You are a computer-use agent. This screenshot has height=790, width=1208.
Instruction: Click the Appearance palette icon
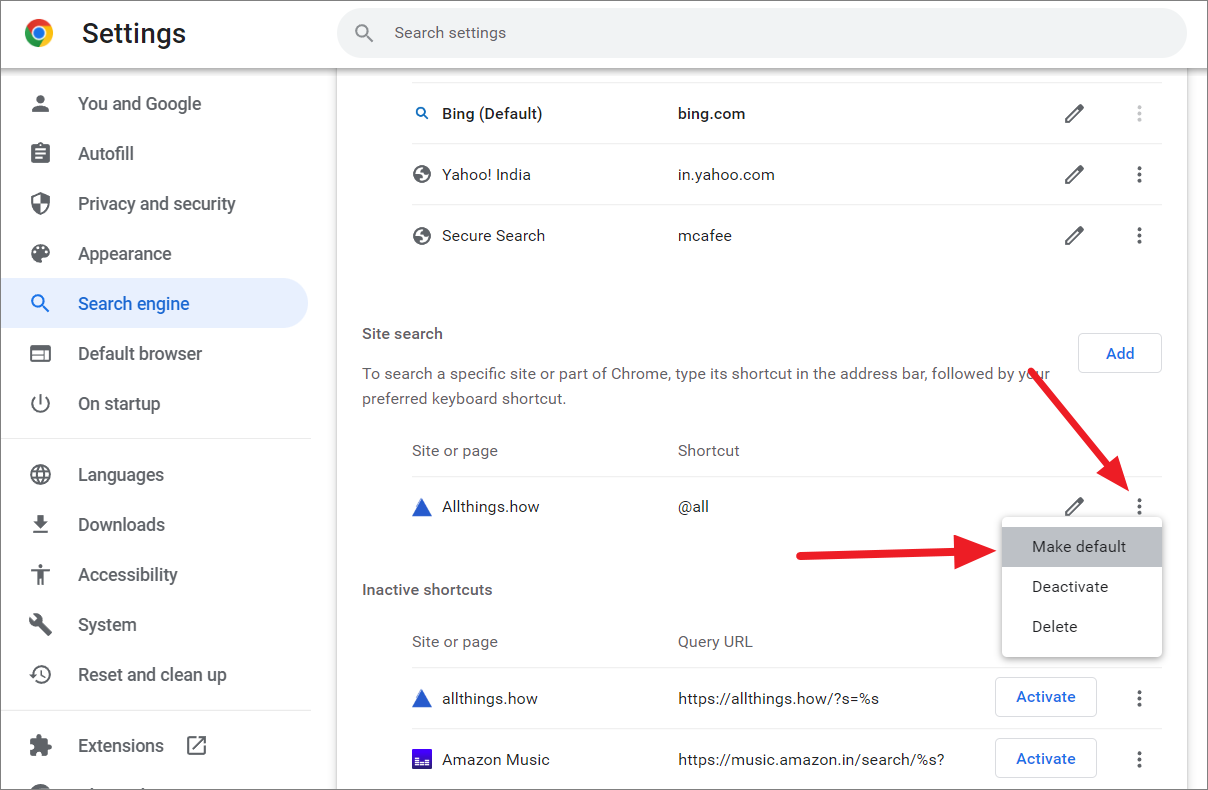[40, 253]
